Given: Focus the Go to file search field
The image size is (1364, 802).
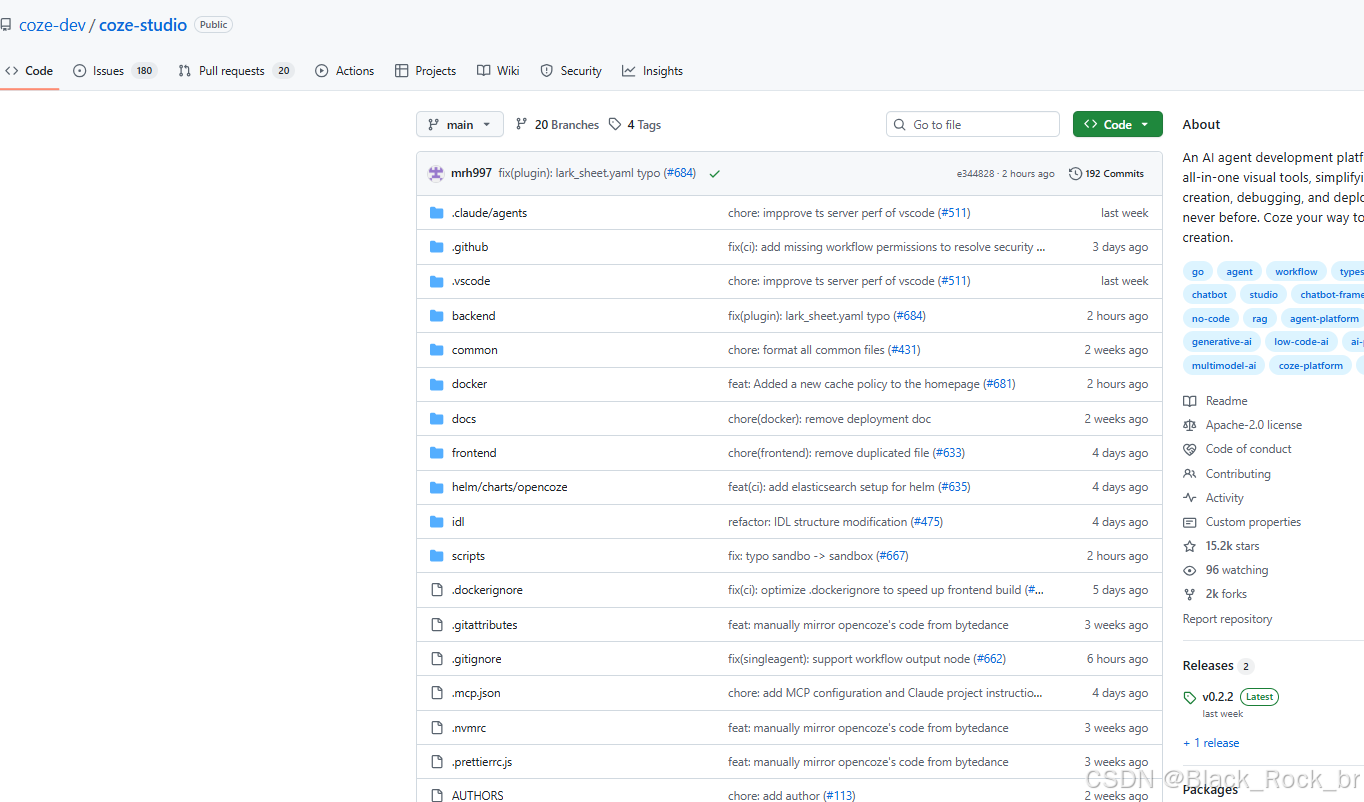Looking at the screenshot, I should pos(973,125).
